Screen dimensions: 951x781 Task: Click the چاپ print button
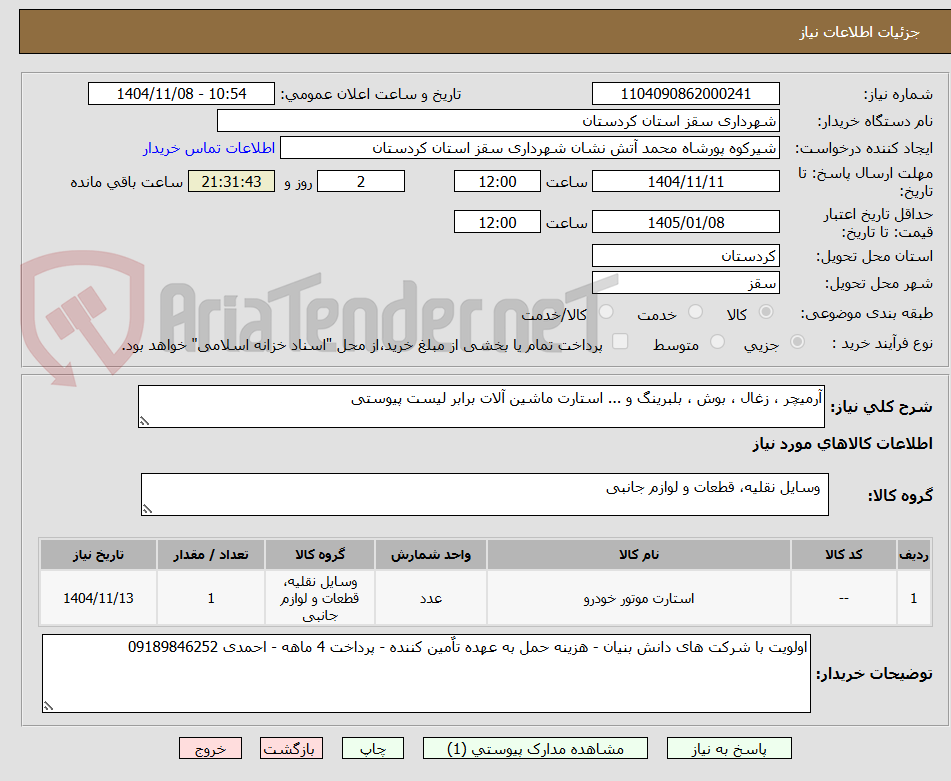point(372,748)
